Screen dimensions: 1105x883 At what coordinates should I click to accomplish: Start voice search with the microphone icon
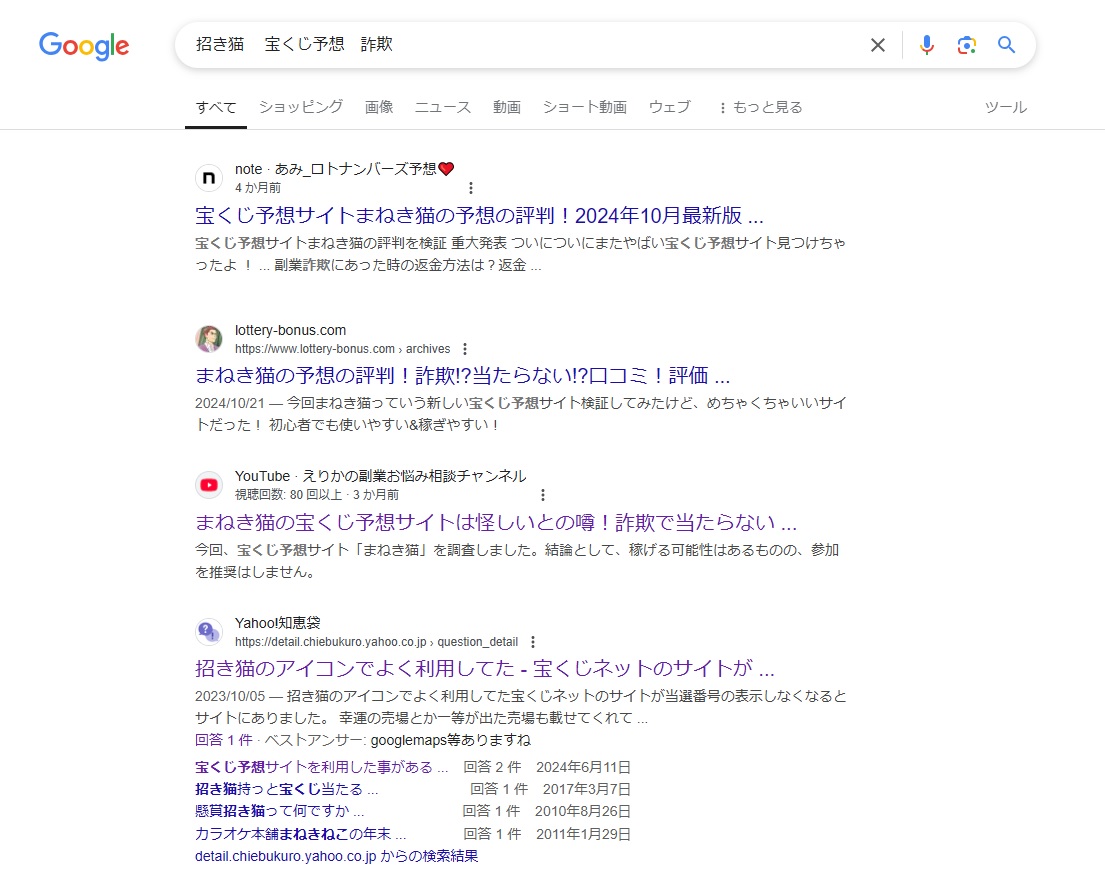pos(927,45)
